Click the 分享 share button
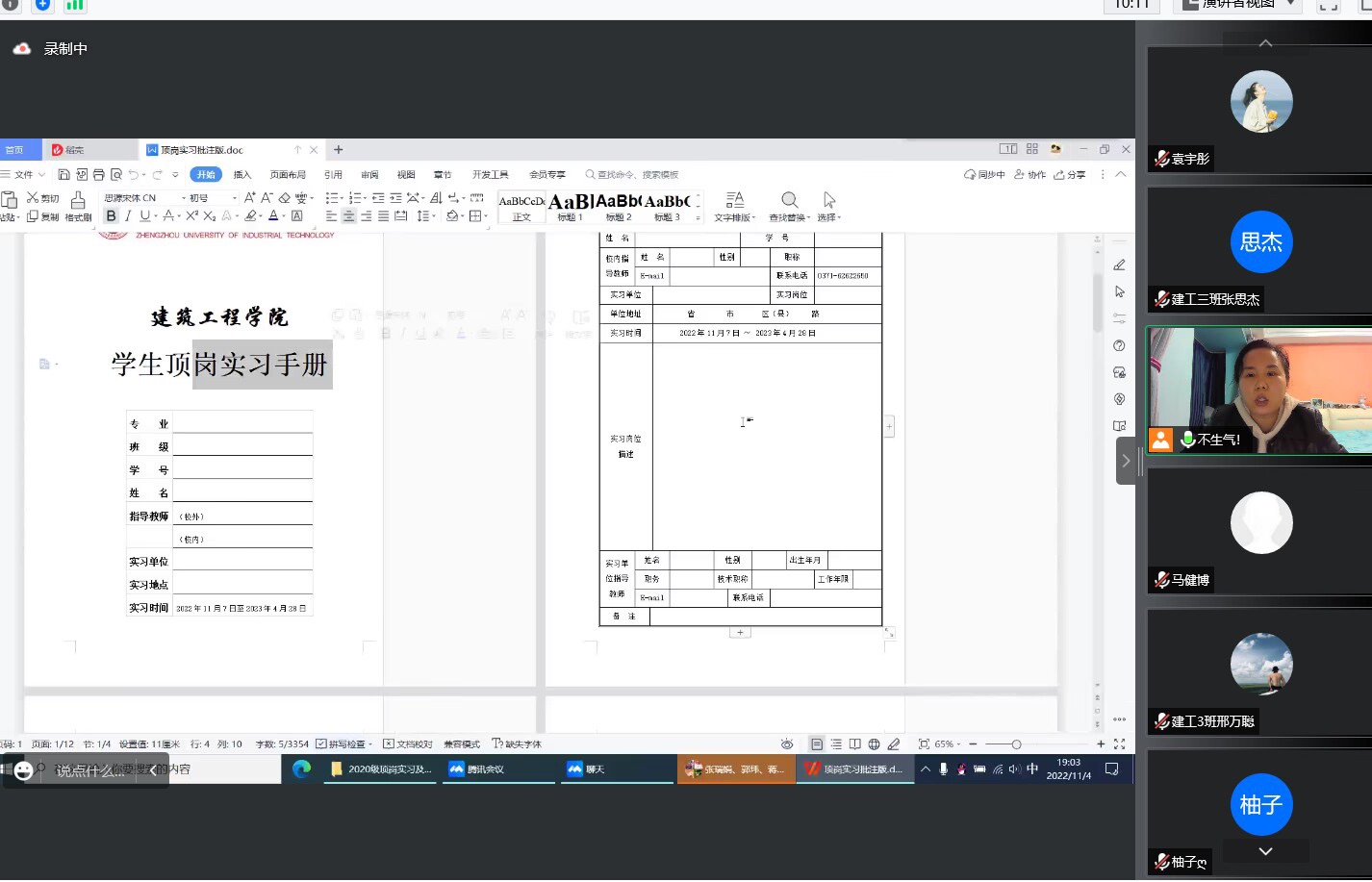 (x=1070, y=175)
